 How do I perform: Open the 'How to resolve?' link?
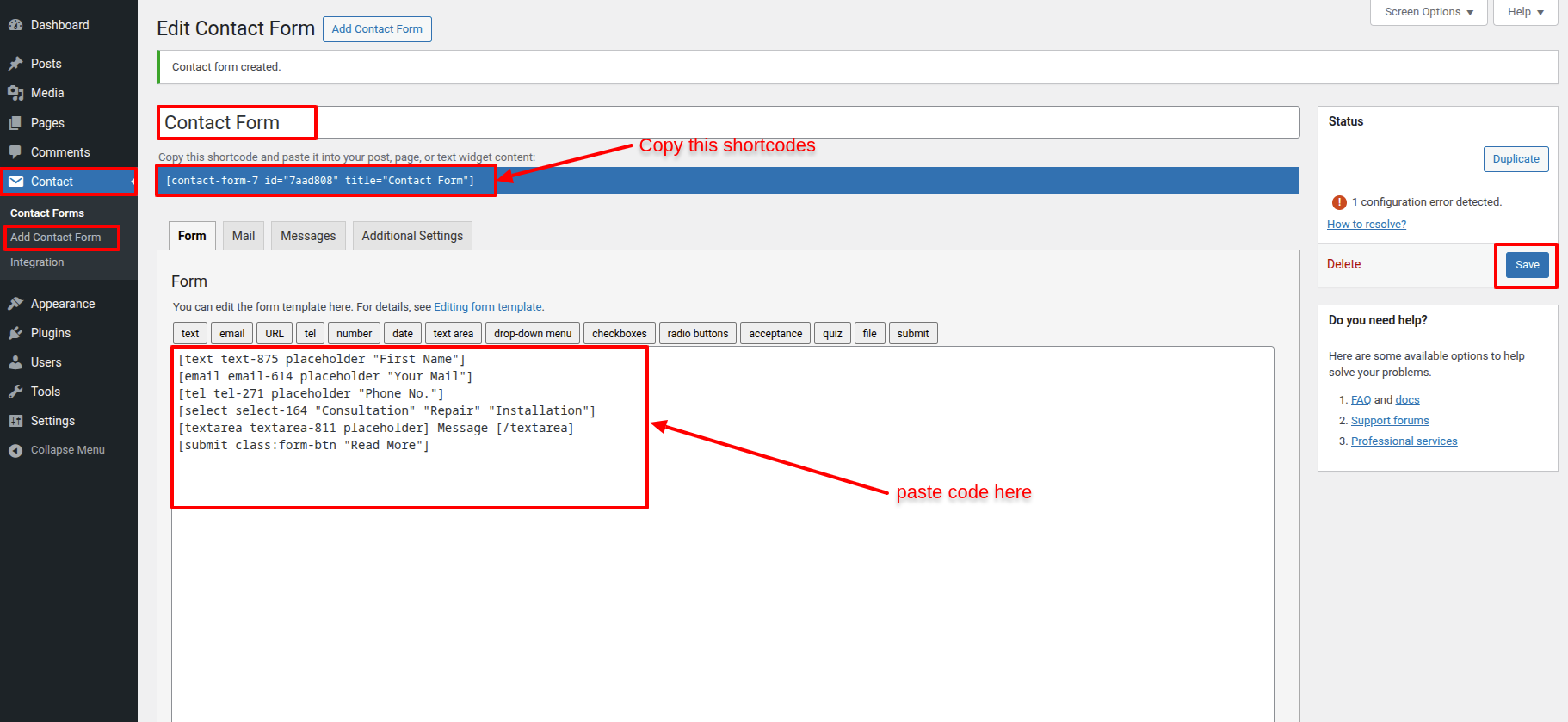pyautogui.click(x=1366, y=225)
